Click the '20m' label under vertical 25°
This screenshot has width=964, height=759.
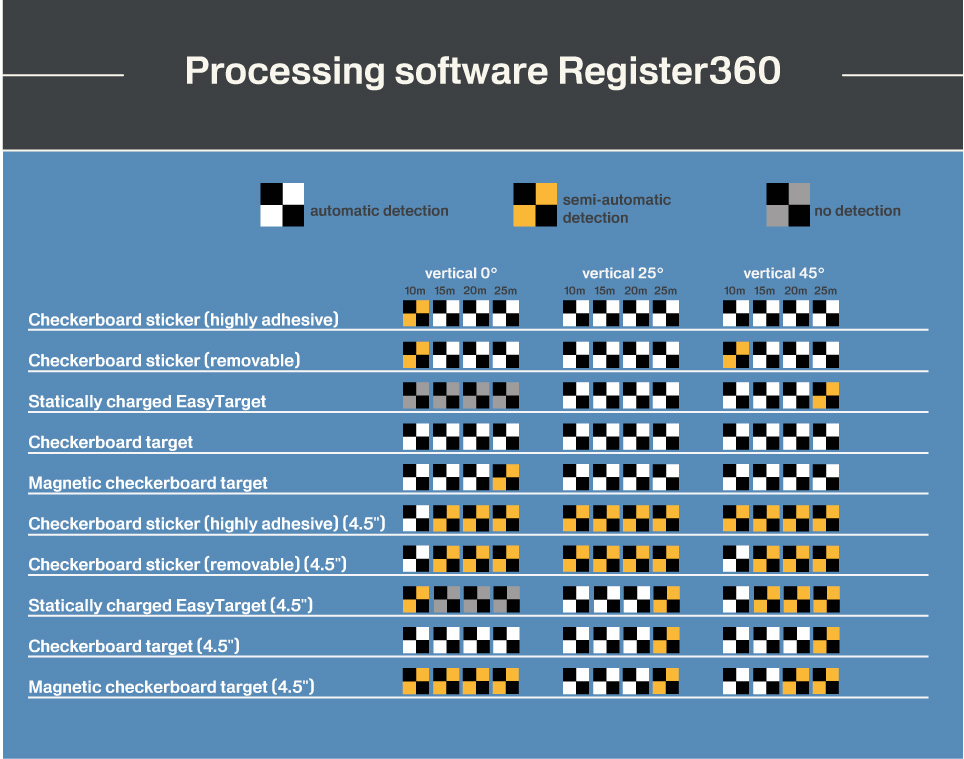636,291
